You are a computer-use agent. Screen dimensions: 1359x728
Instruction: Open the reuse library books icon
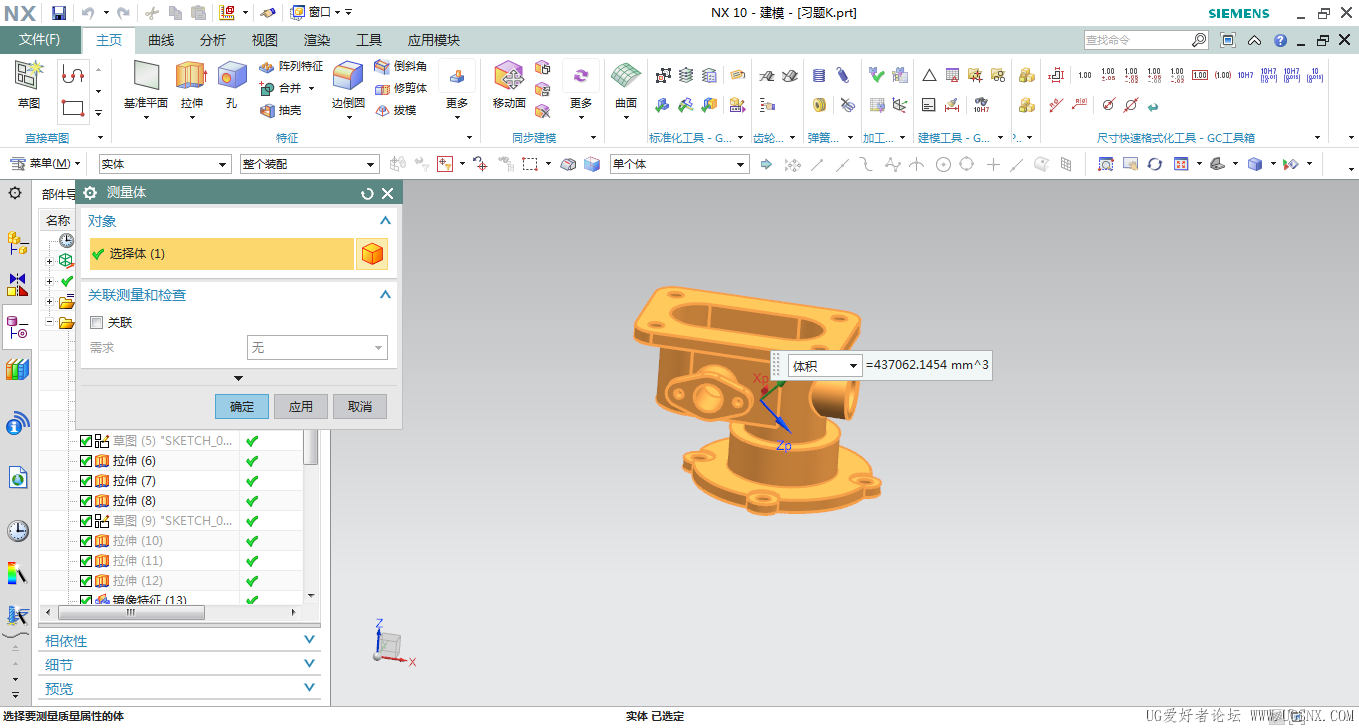[17, 369]
